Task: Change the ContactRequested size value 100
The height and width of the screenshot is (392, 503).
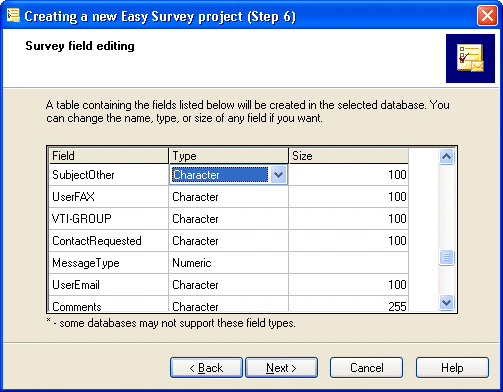Action: point(348,241)
